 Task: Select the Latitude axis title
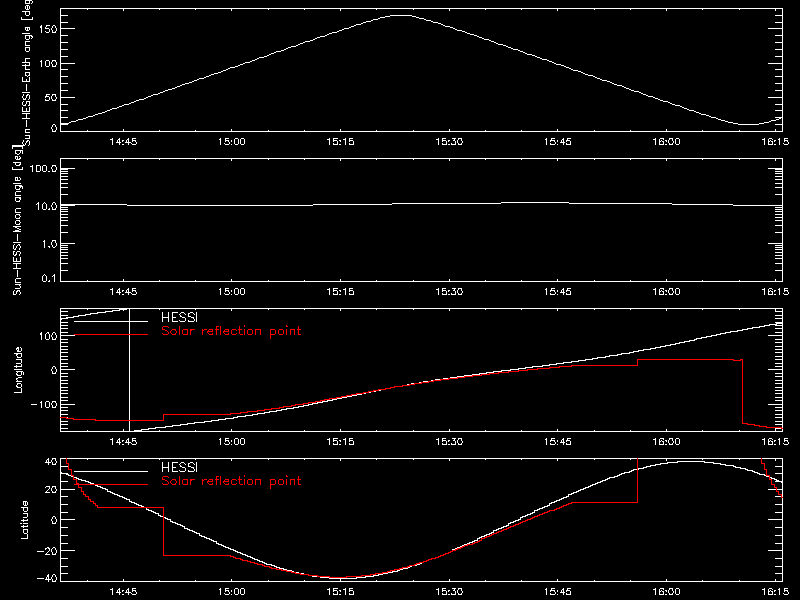click(24, 520)
